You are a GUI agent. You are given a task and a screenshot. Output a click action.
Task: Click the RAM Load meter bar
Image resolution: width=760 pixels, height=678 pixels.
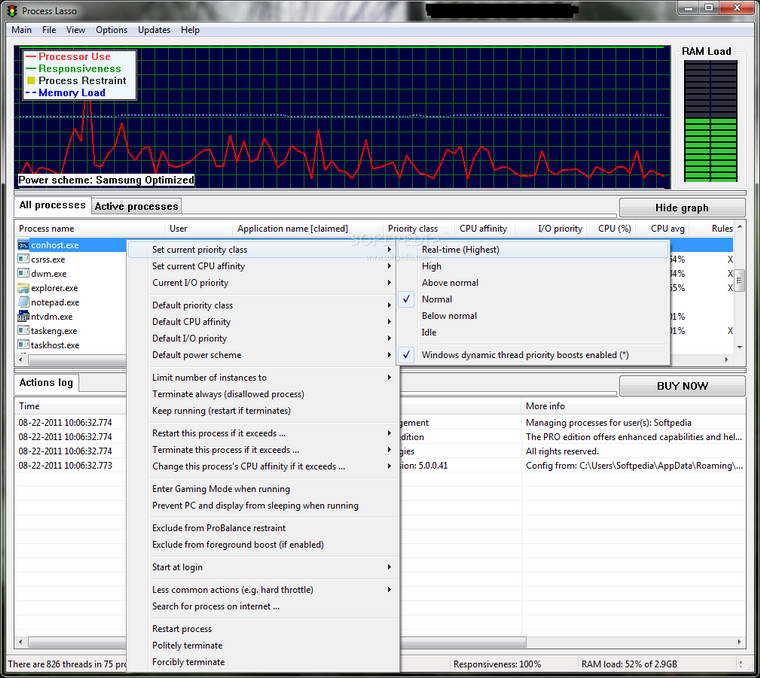[x=708, y=121]
